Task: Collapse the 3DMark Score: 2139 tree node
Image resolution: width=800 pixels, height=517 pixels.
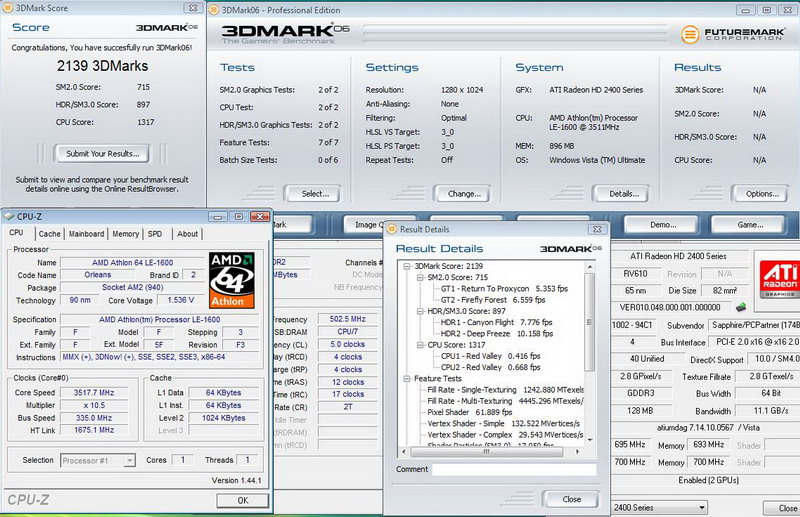Action: [407, 266]
